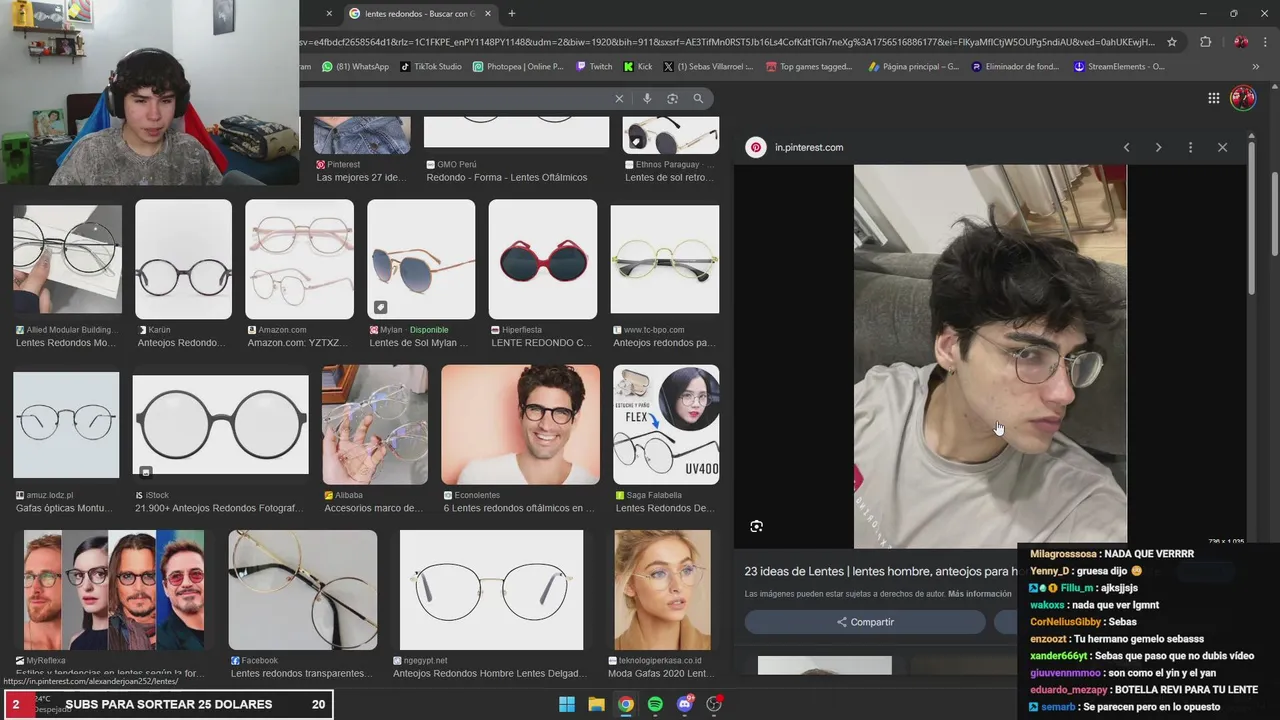This screenshot has width=1280, height=720.
Task: Open in.pinterest.com source link
Action: 809,147
